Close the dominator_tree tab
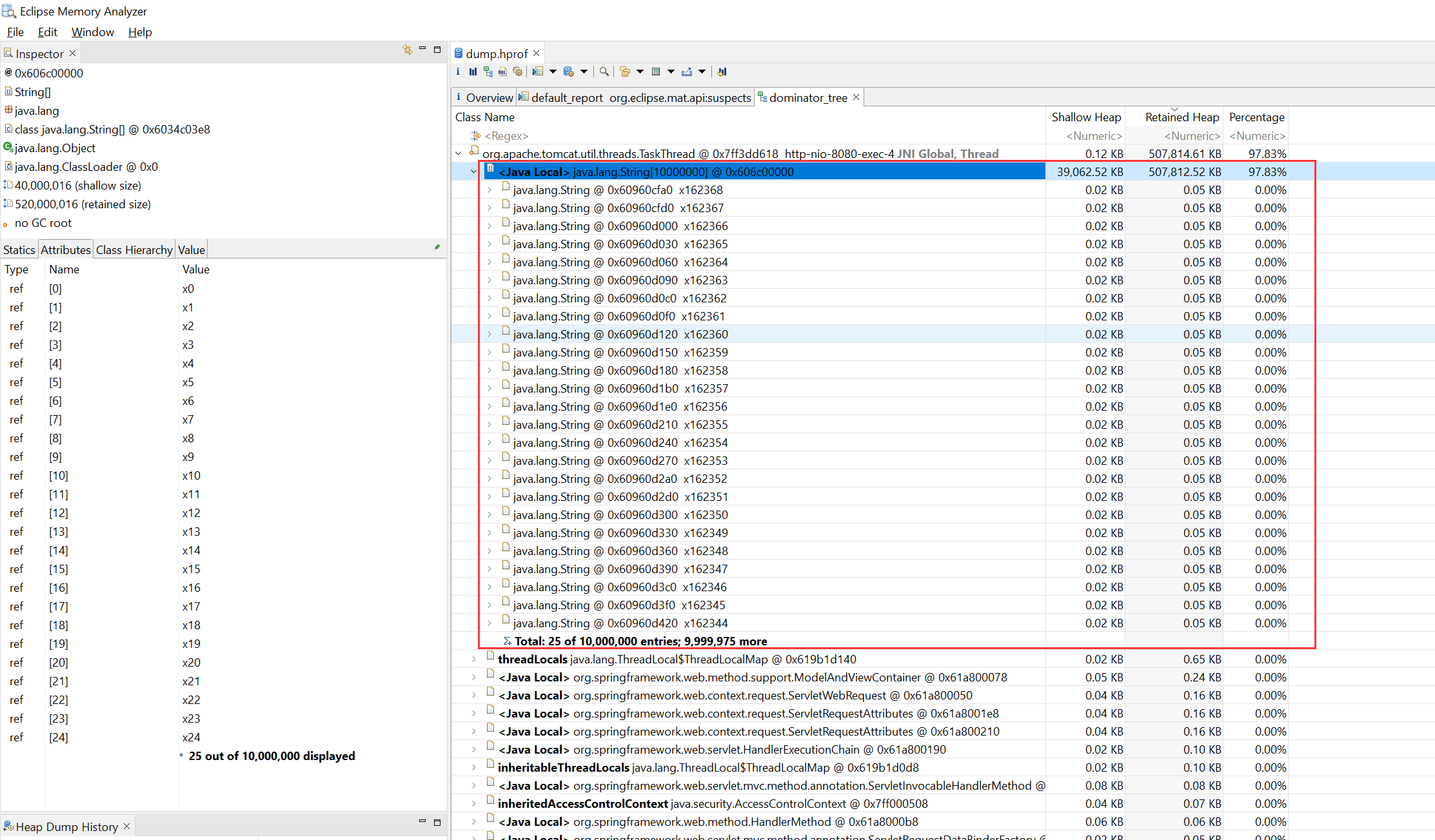This screenshot has width=1435, height=840. 856,97
